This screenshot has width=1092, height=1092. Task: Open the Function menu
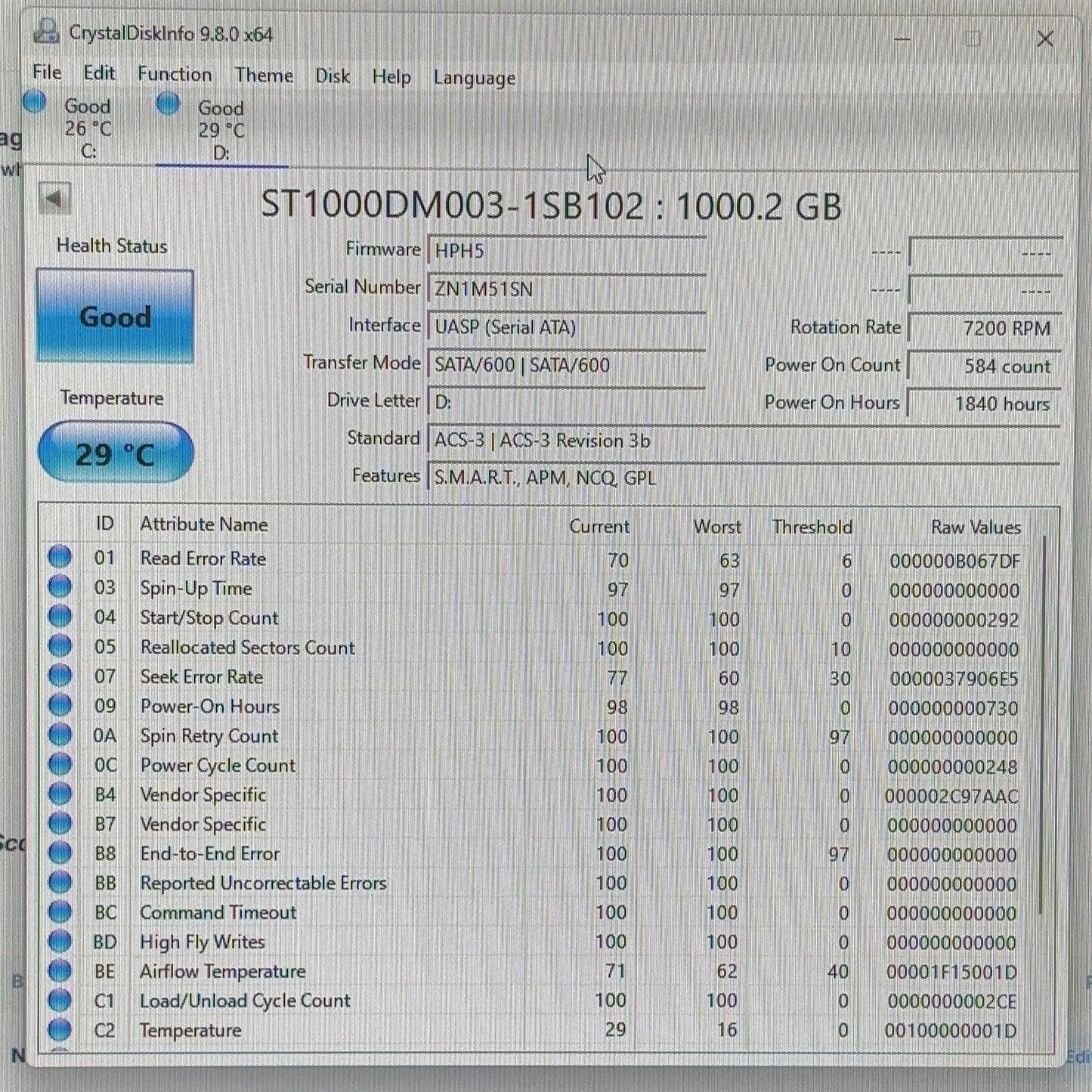coord(175,74)
